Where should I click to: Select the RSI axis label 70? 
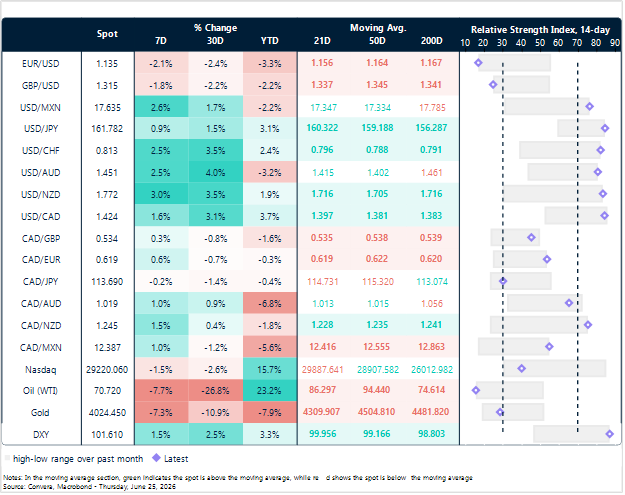577,43
